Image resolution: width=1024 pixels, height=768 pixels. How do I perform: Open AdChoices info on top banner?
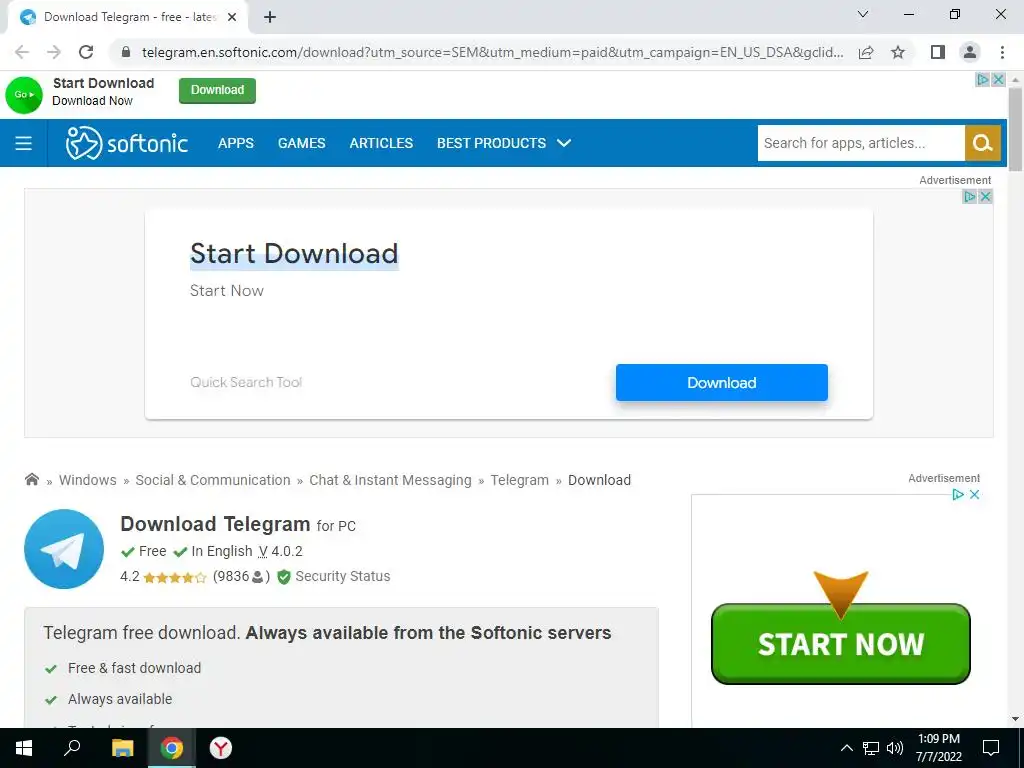pyautogui.click(x=983, y=80)
